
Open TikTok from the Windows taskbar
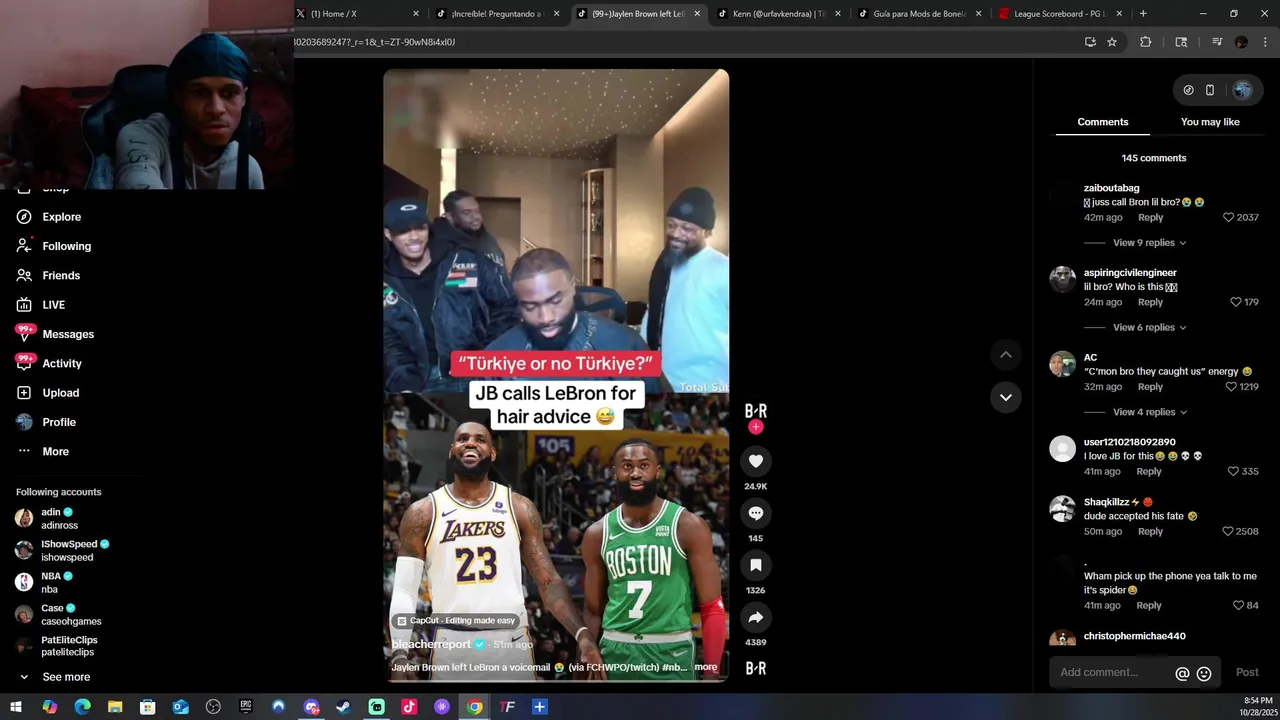point(409,707)
